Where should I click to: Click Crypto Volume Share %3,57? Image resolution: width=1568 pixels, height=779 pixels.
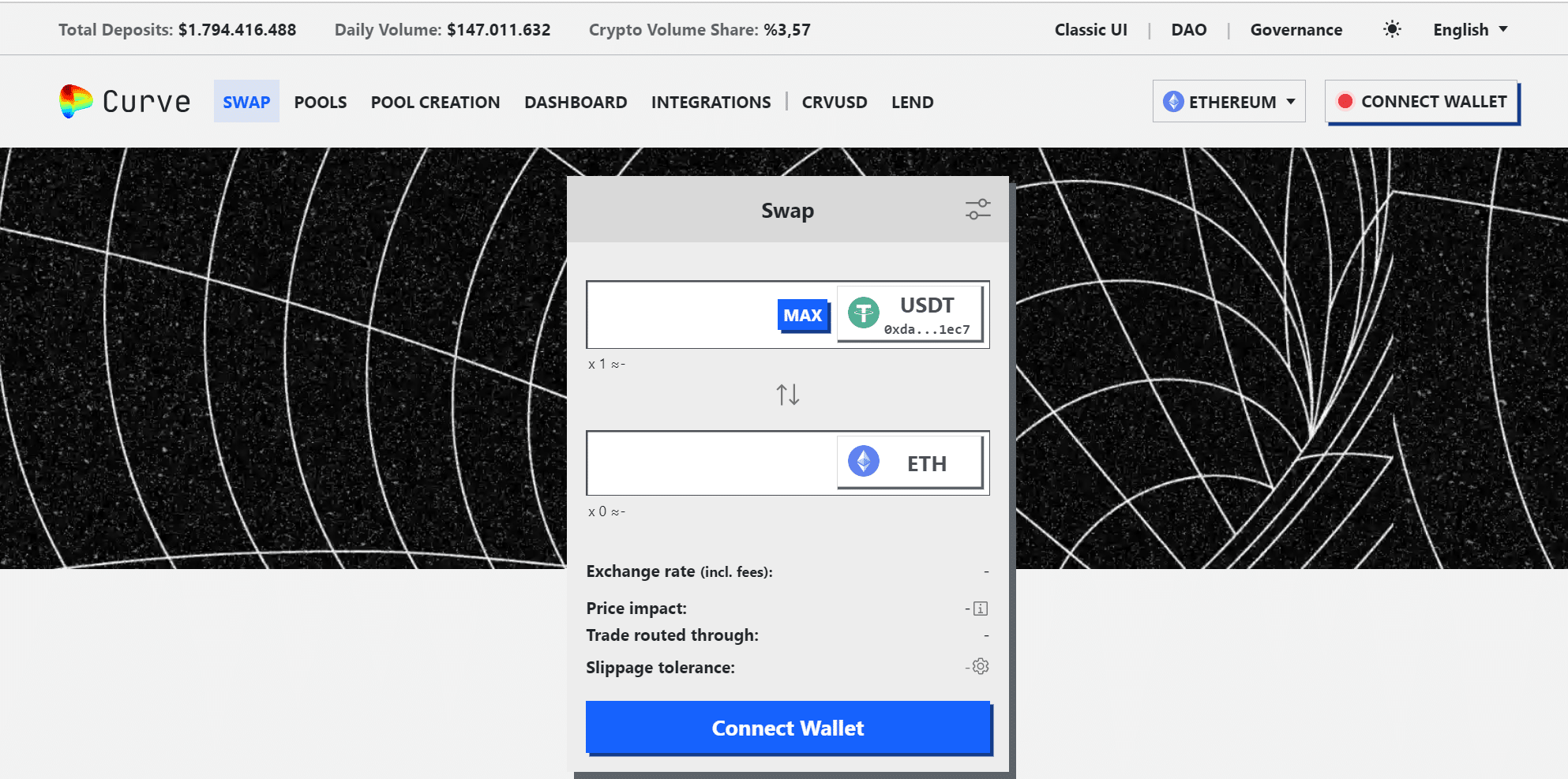pyautogui.click(x=699, y=30)
